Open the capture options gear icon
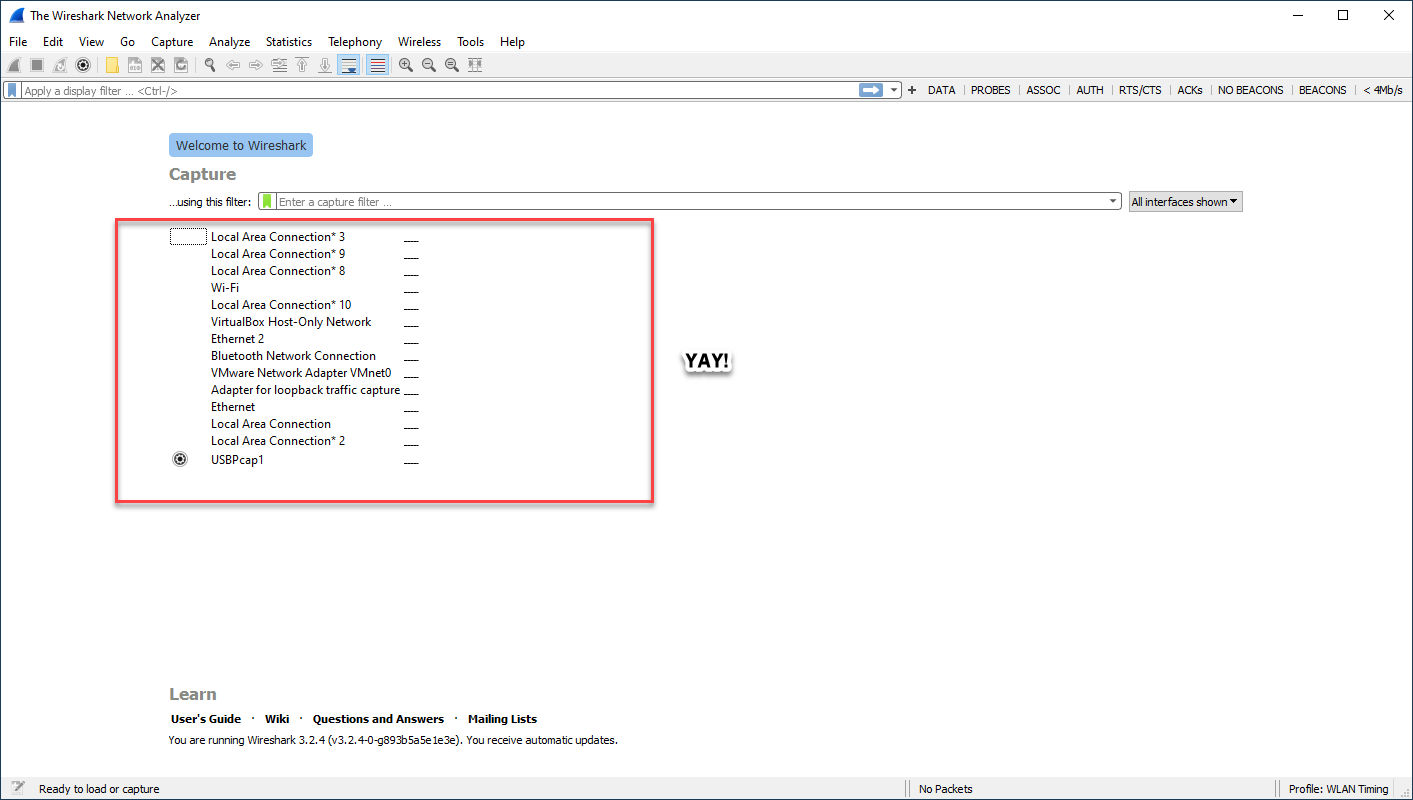1413x800 pixels. [83, 65]
